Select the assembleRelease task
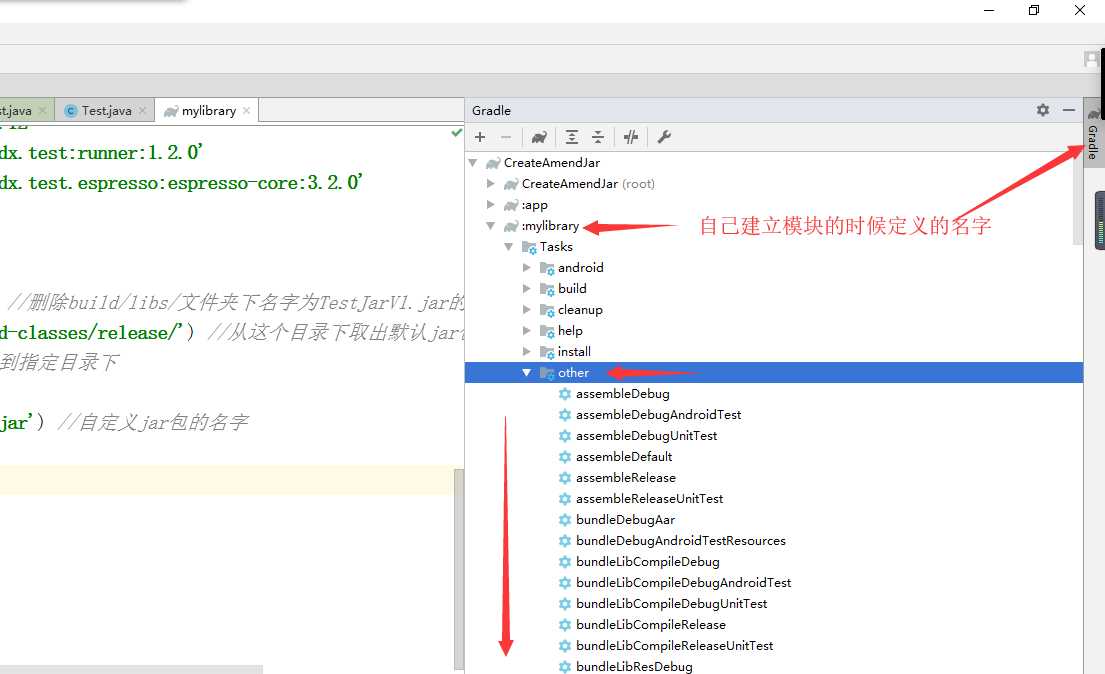Screen dimensions: 1105x674 coord(626,478)
